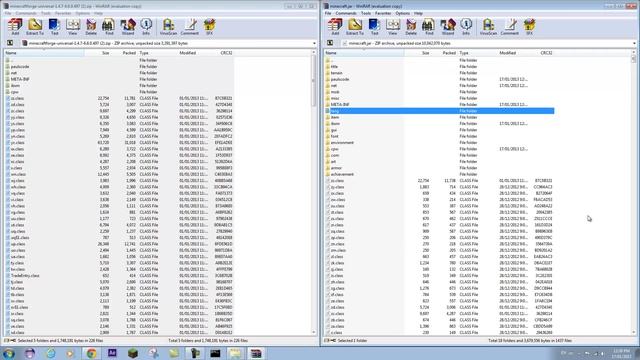The width and height of the screenshot is (640, 360).
Task: Sort by Name column in minecraftforge zip window
Action: tap(44, 53)
